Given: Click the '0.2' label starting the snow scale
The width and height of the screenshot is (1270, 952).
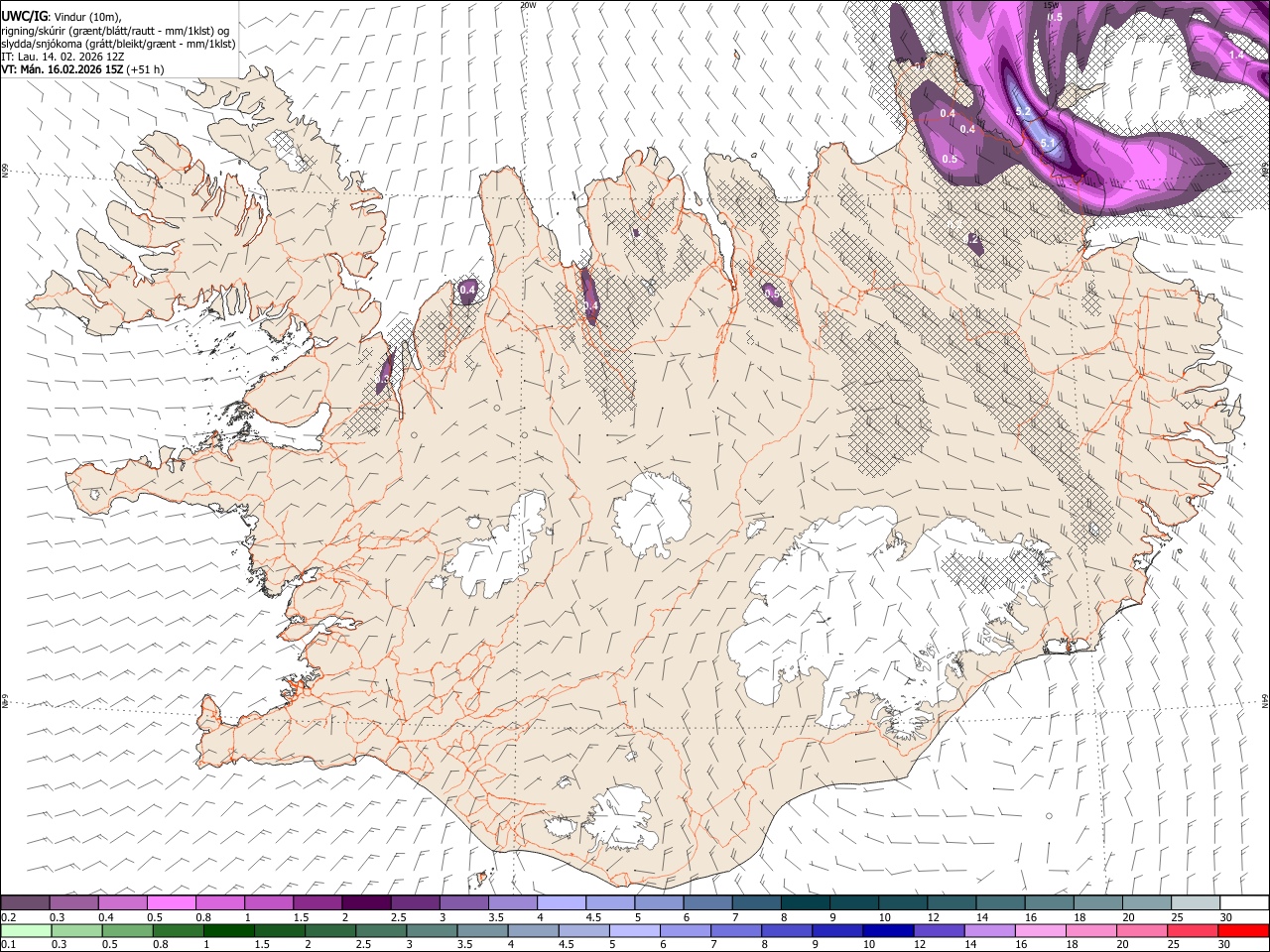Looking at the screenshot, I should [x=8, y=917].
